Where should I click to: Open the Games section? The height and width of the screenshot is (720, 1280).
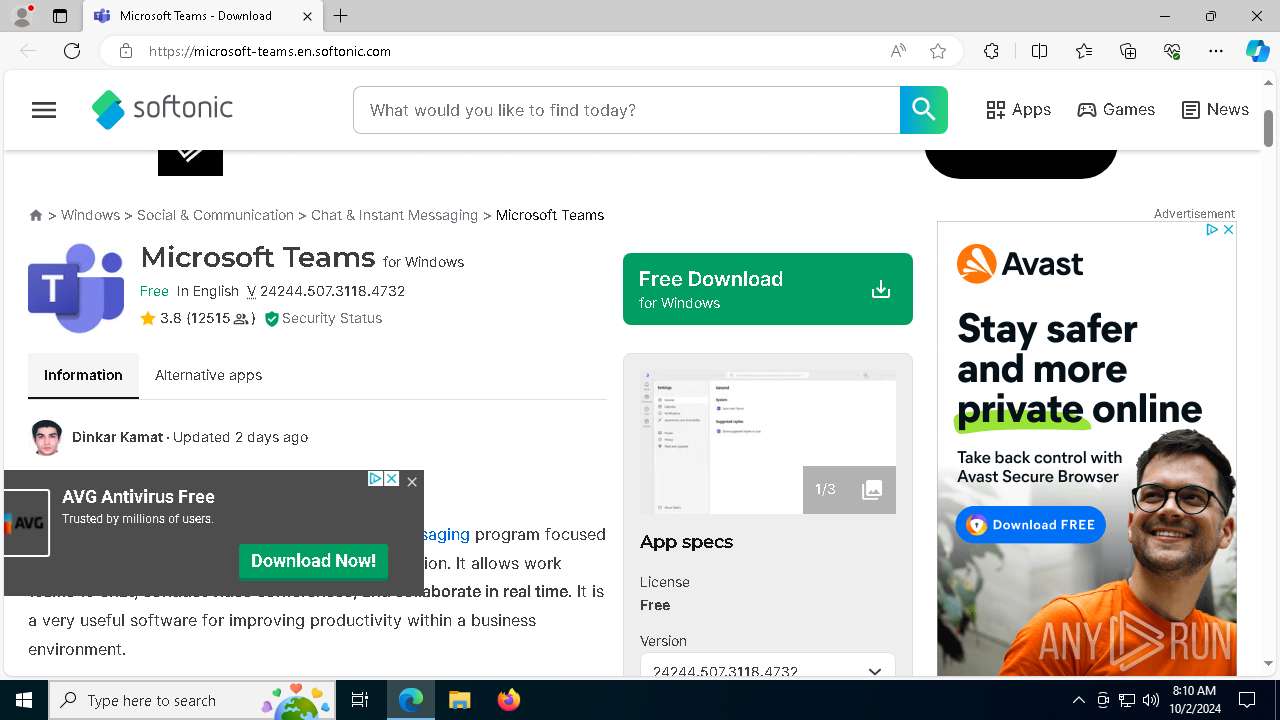coord(1116,110)
